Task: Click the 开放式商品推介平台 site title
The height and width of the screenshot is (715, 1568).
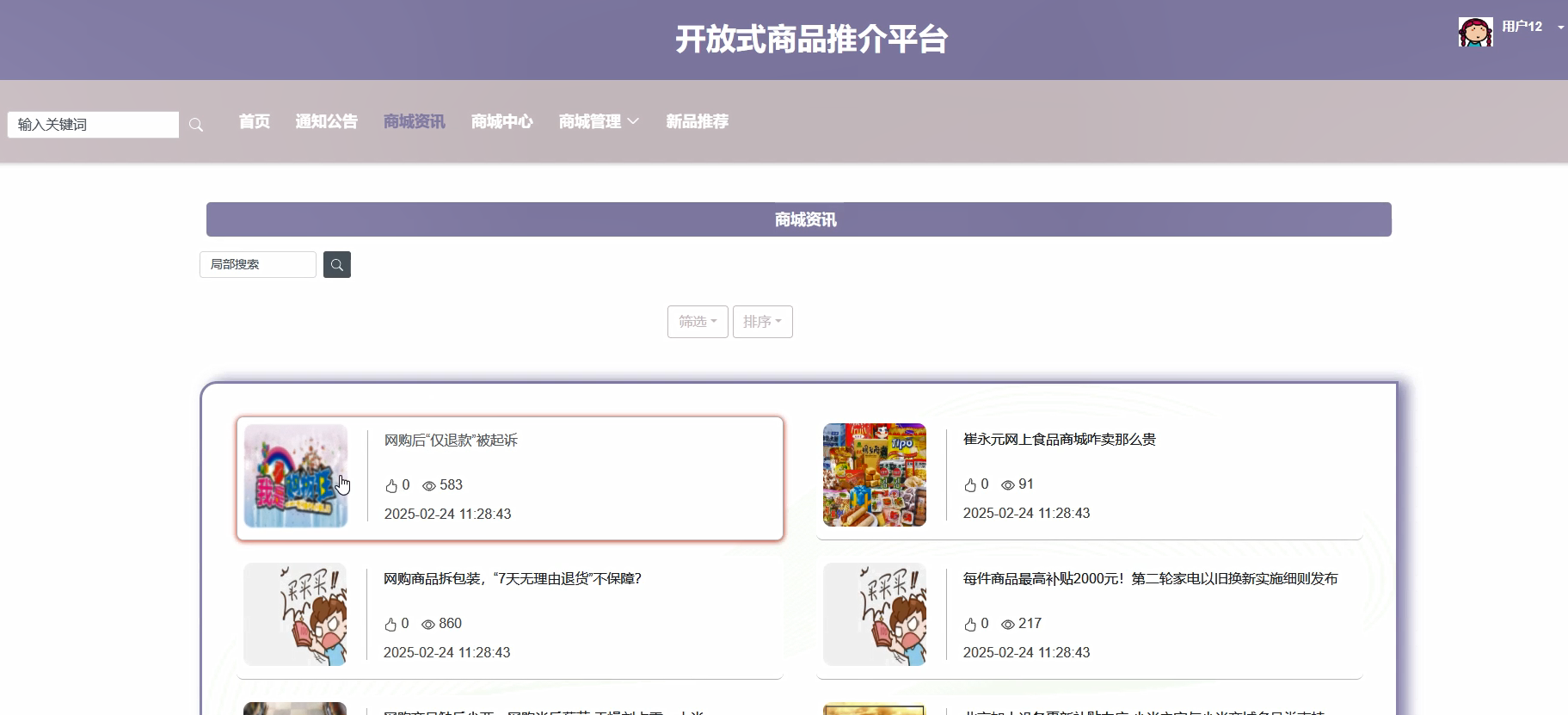Action: pyautogui.click(x=811, y=40)
